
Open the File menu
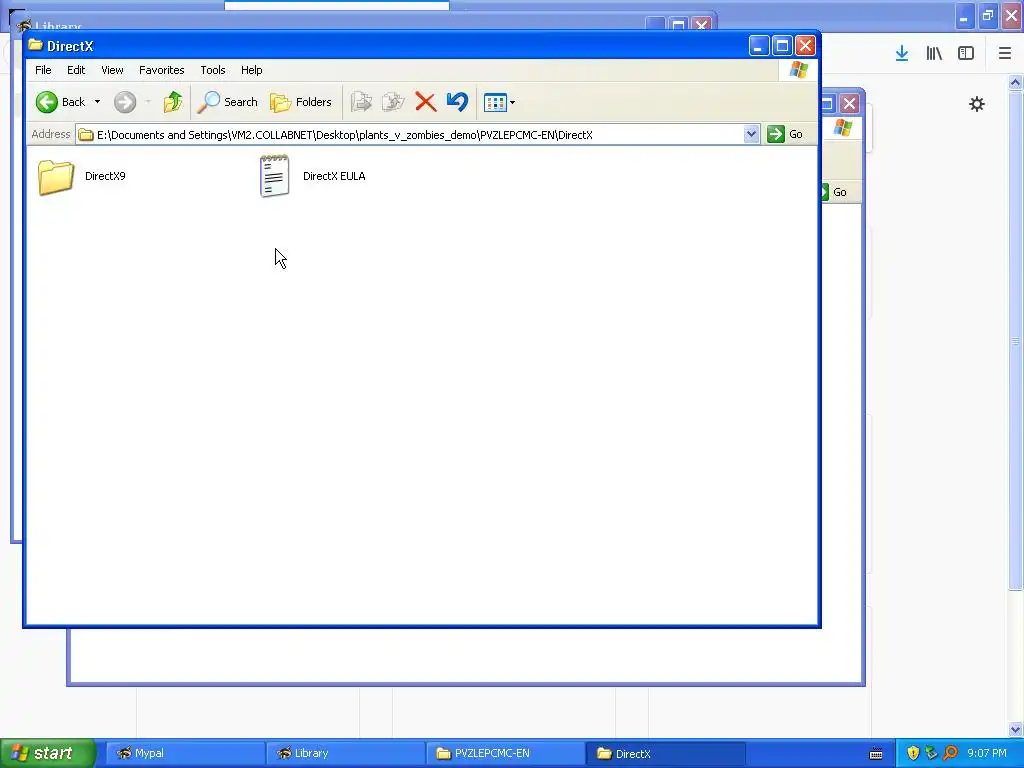(x=43, y=70)
